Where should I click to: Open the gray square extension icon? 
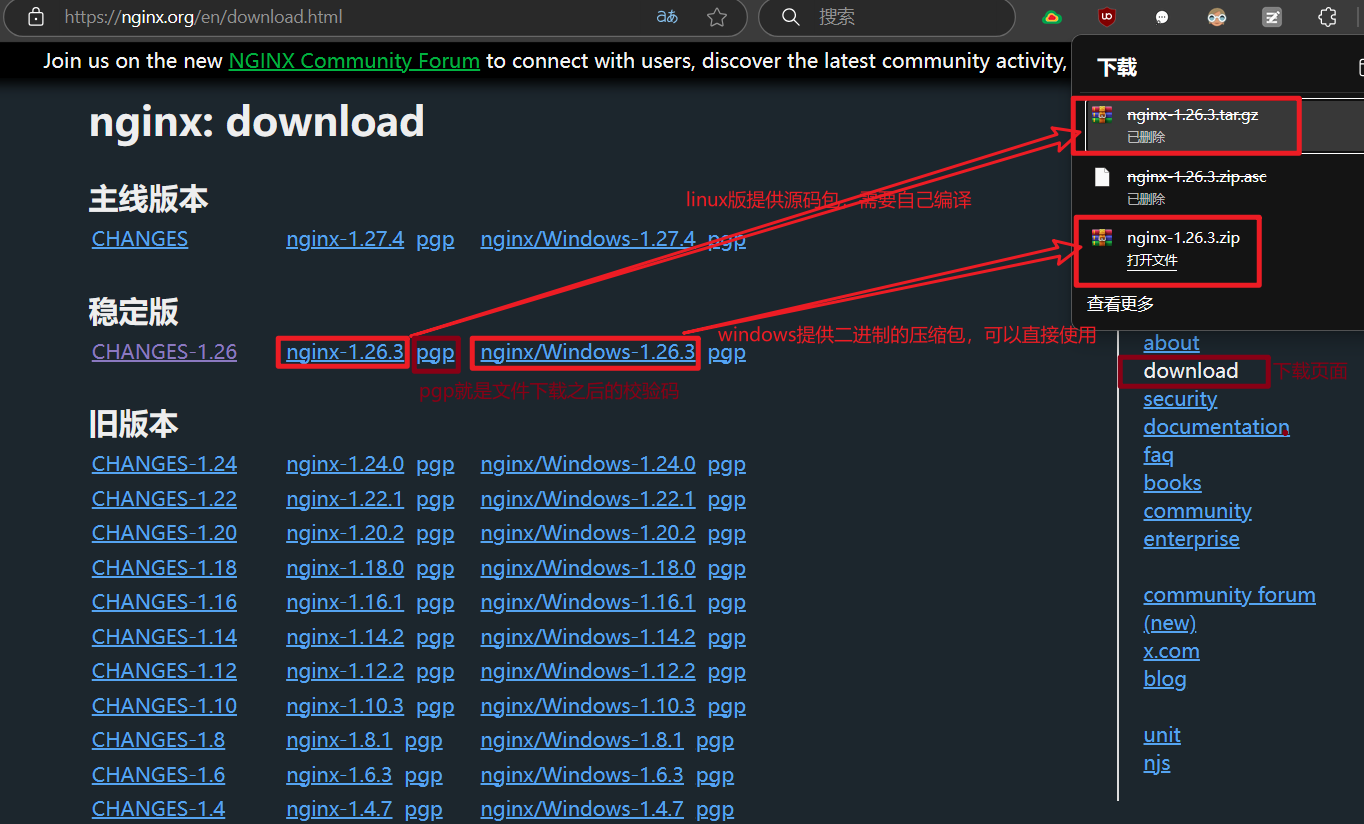tap(1272, 17)
